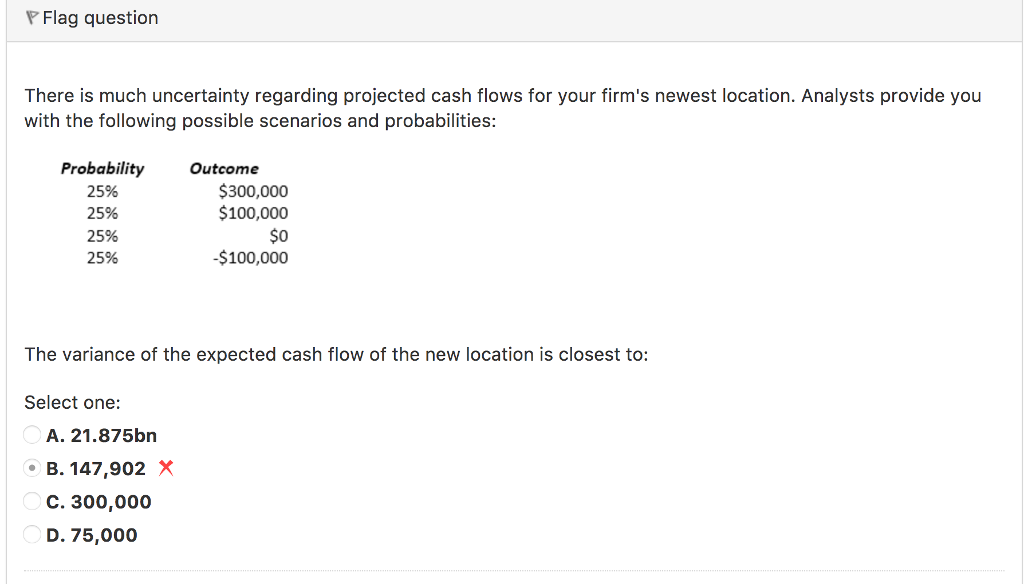Image resolution: width=1024 pixels, height=584 pixels.
Task: Click the Flag question link
Action: [x=99, y=17]
